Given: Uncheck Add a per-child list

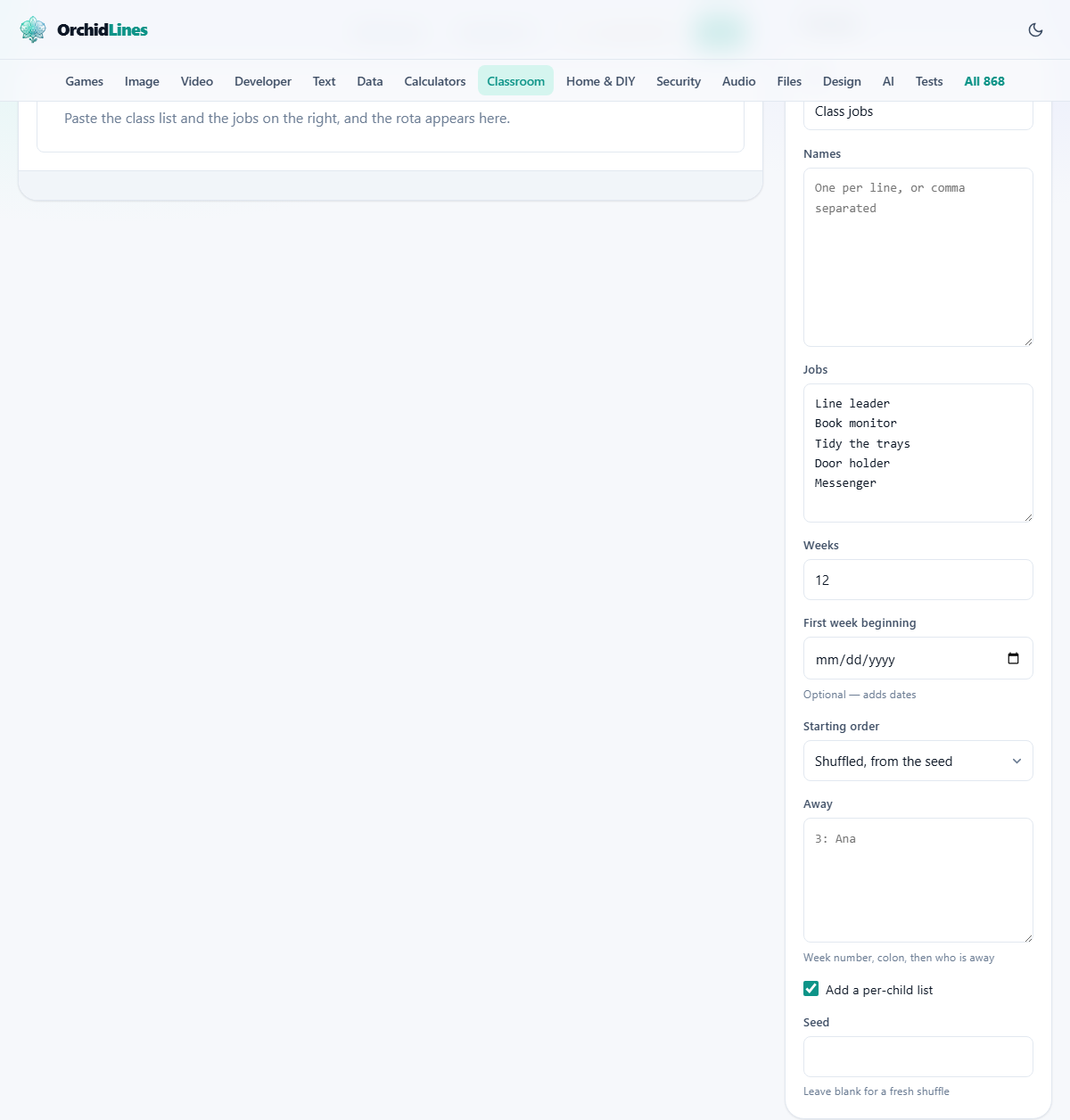Looking at the screenshot, I should point(811,989).
